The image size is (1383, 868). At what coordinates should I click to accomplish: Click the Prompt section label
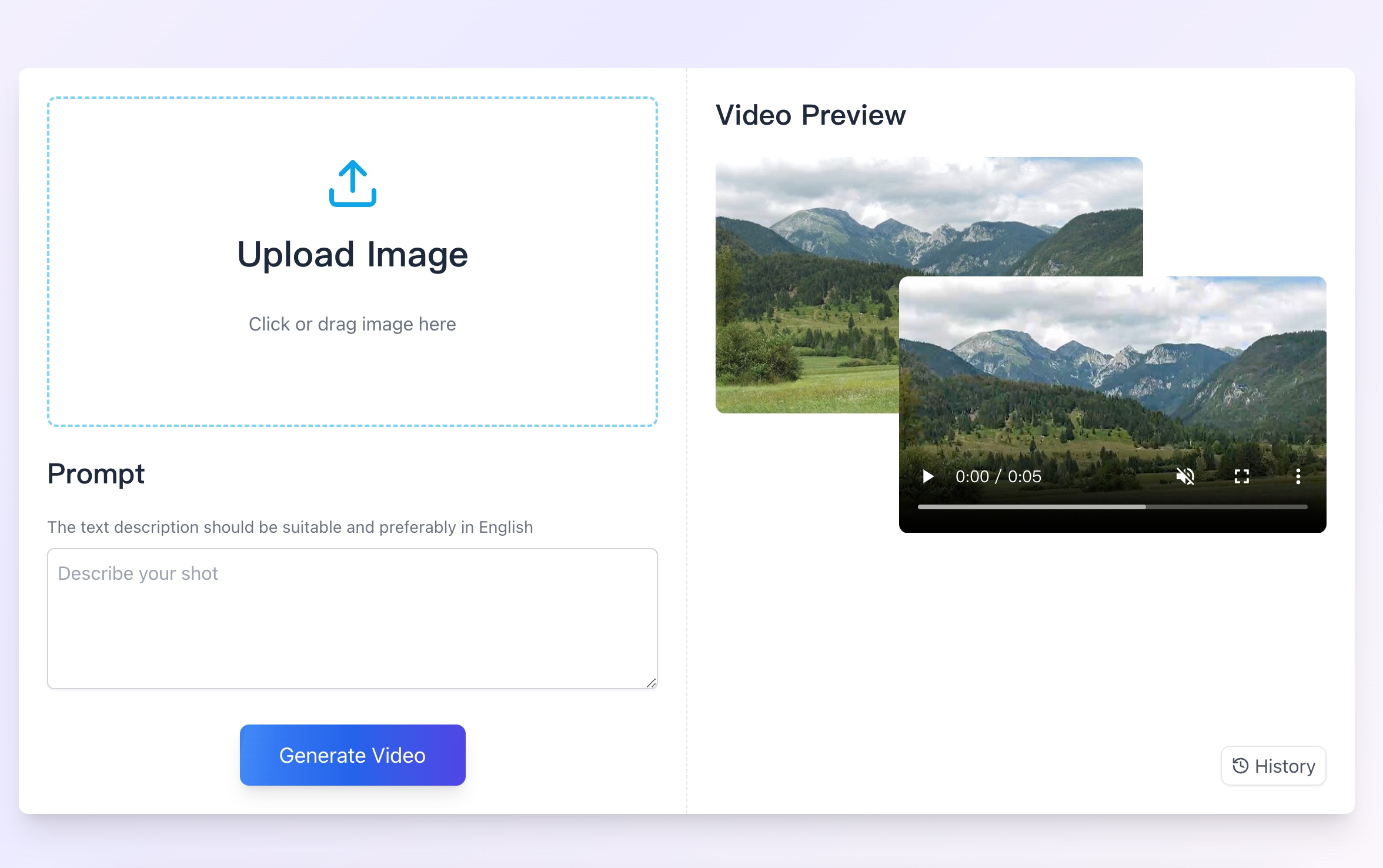point(96,474)
